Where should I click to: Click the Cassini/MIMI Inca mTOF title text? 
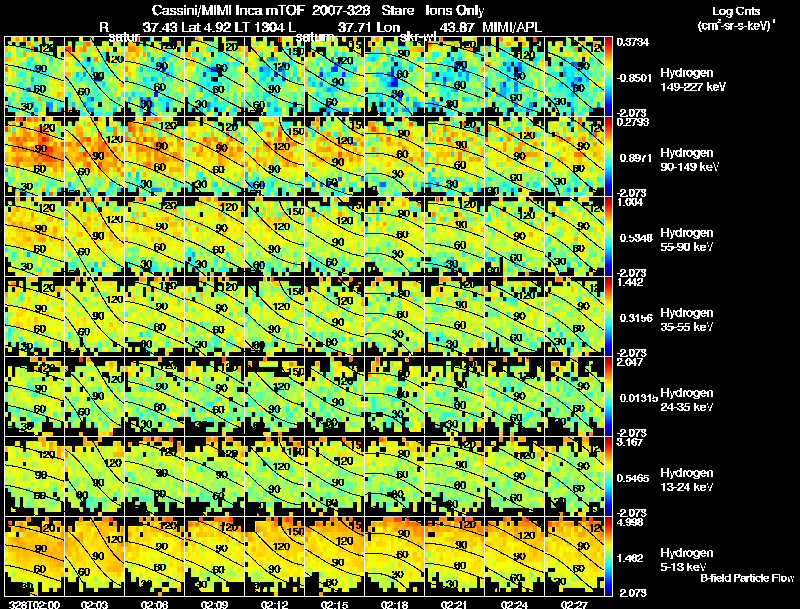tap(228, 11)
